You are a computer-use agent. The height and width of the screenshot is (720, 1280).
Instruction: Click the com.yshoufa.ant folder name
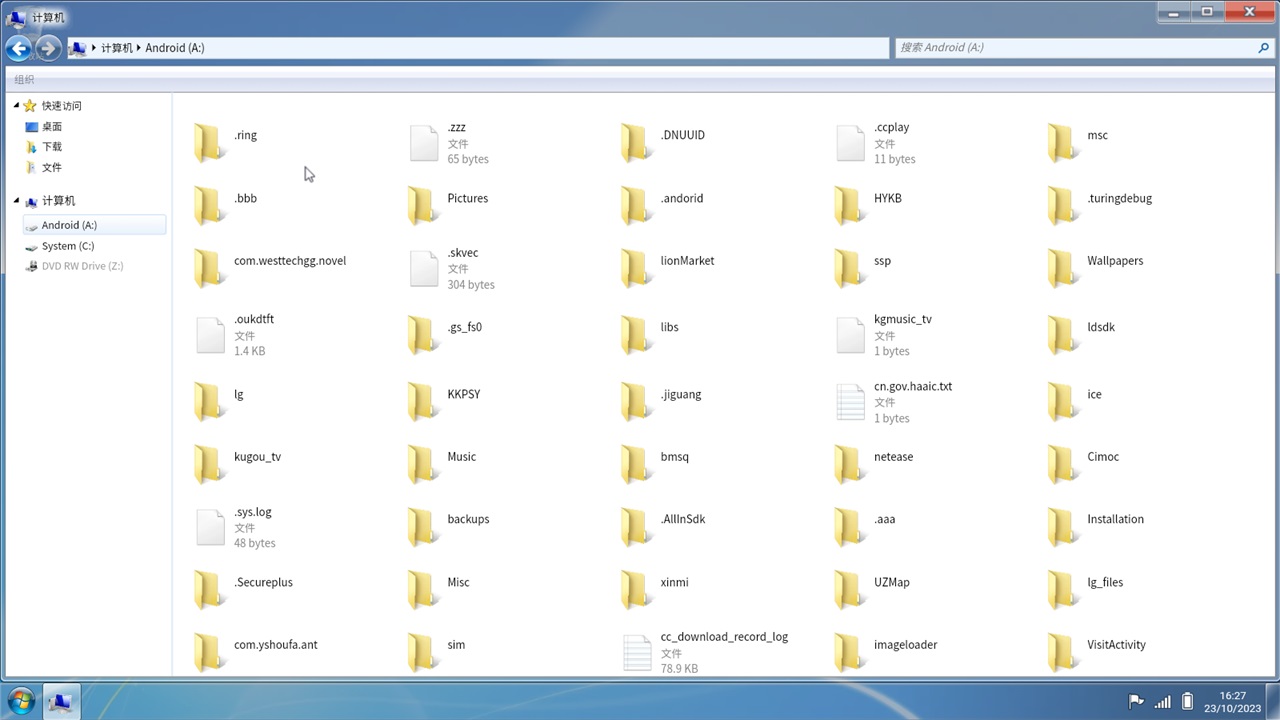point(276,645)
